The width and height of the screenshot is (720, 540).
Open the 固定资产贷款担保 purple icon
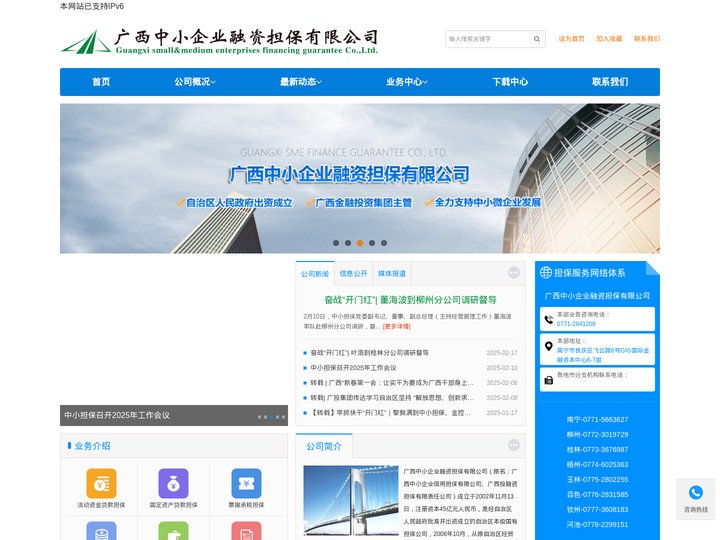[173, 483]
